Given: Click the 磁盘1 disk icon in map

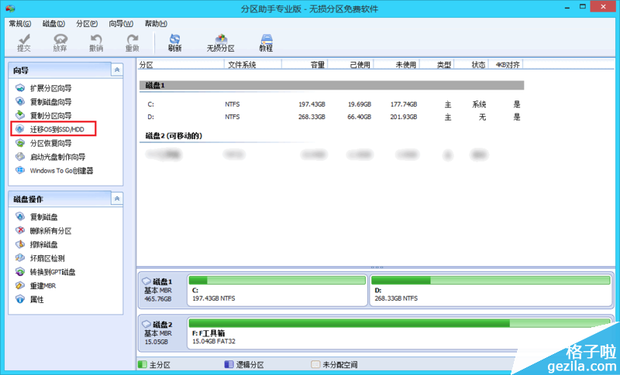Looking at the screenshot, I should 146,281.
